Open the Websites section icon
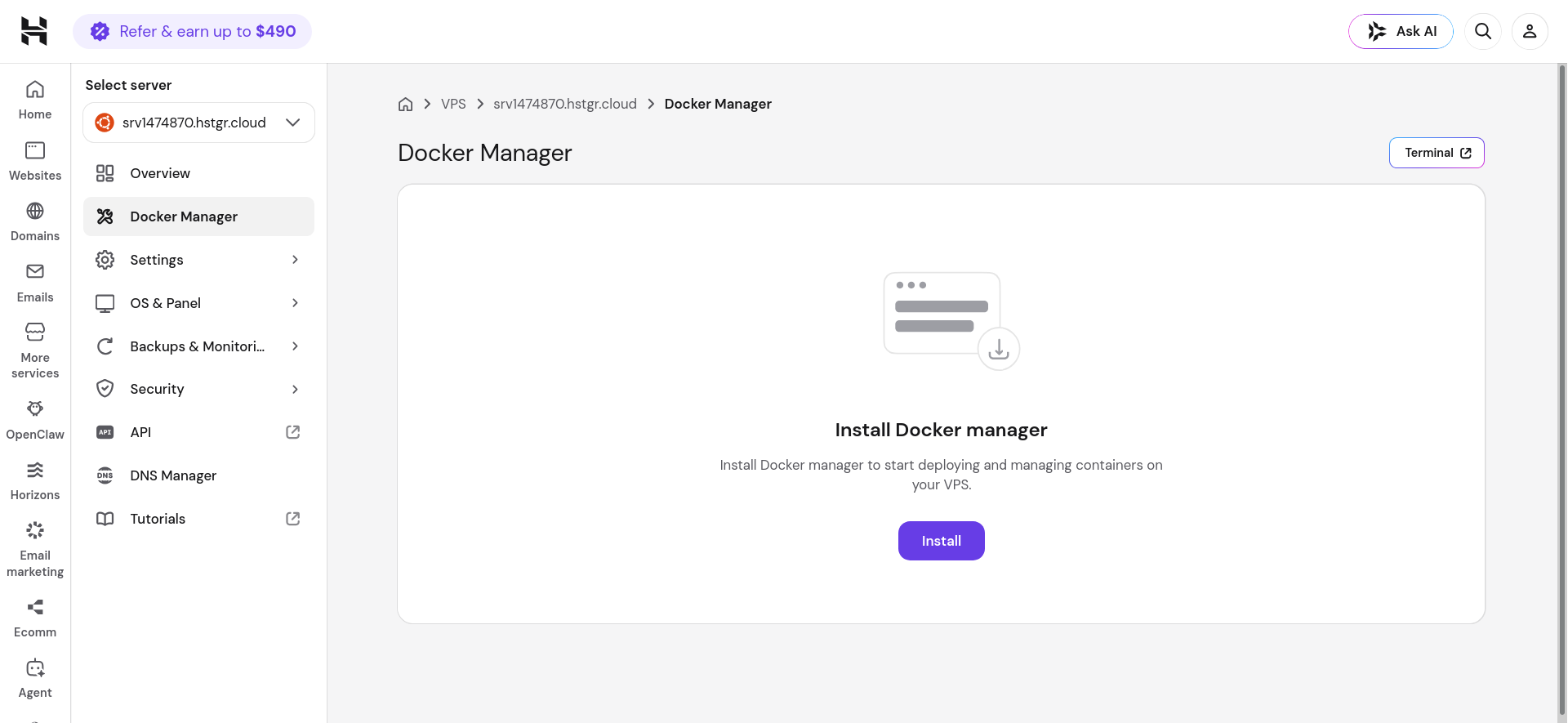This screenshot has height=723, width=1568. pos(35,150)
